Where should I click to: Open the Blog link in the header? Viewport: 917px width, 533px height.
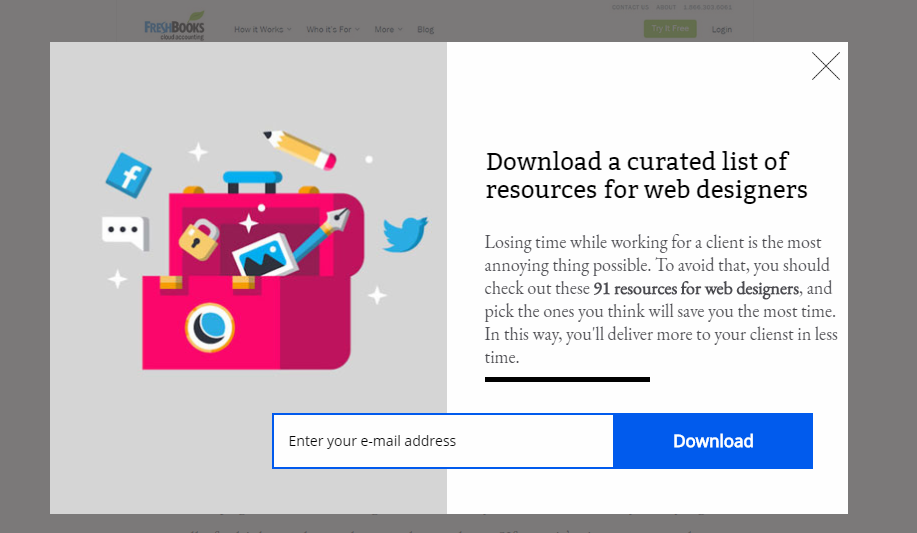pos(425,29)
